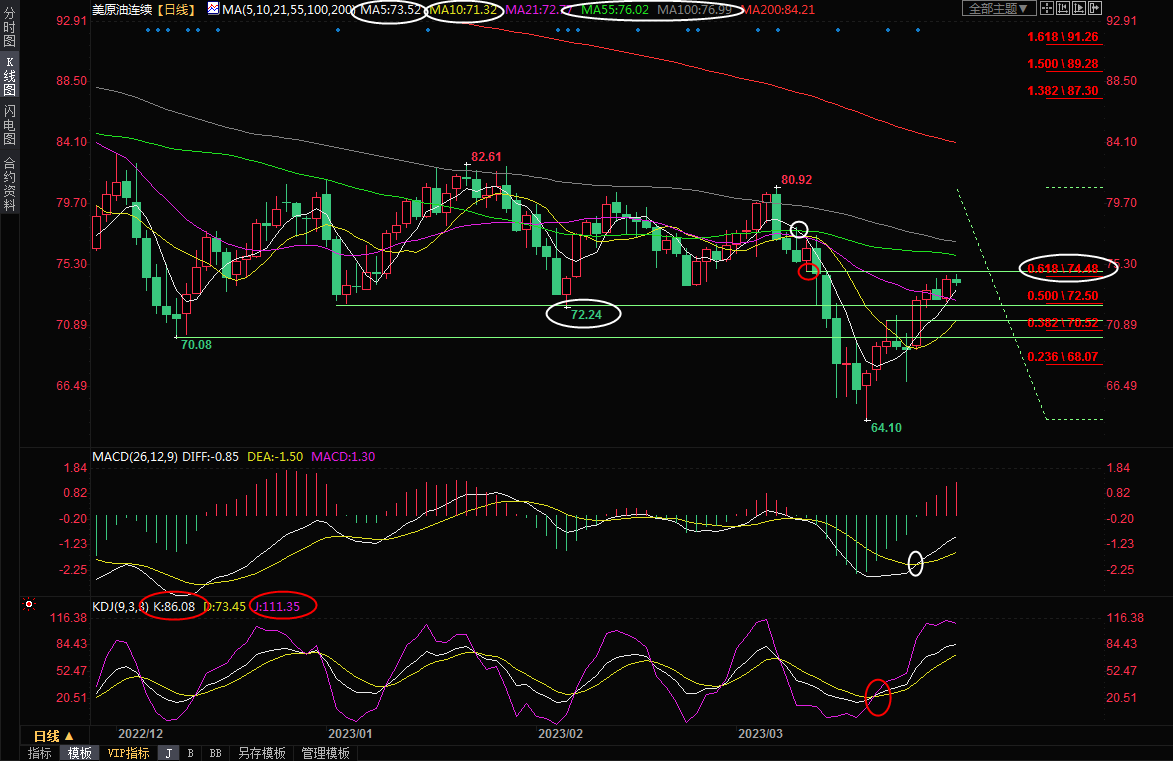Click the VIP指标 tab
The width and height of the screenshot is (1173, 761).
click(128, 753)
